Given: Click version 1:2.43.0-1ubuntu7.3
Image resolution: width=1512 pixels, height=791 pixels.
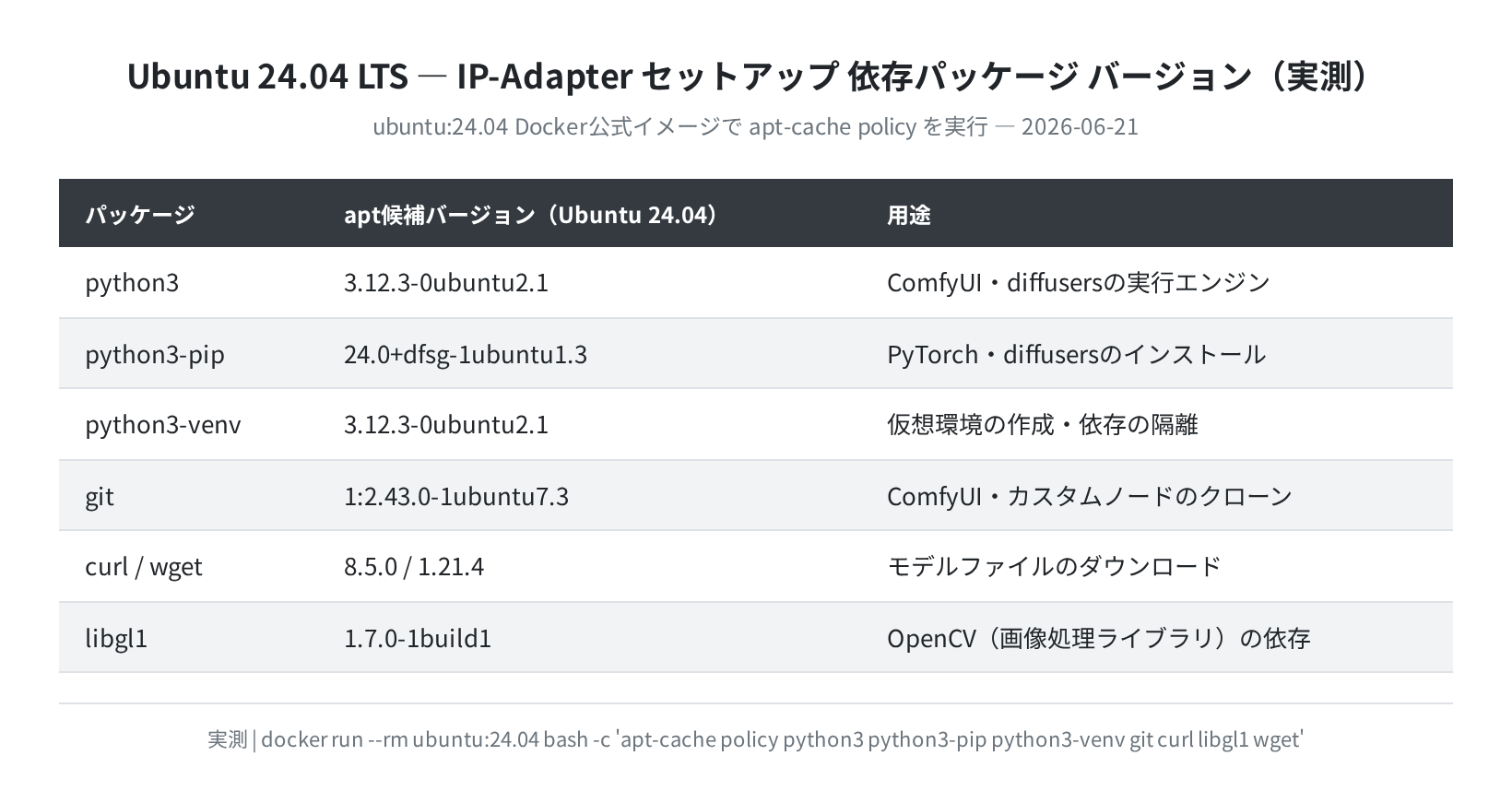Looking at the screenshot, I should point(456,496).
